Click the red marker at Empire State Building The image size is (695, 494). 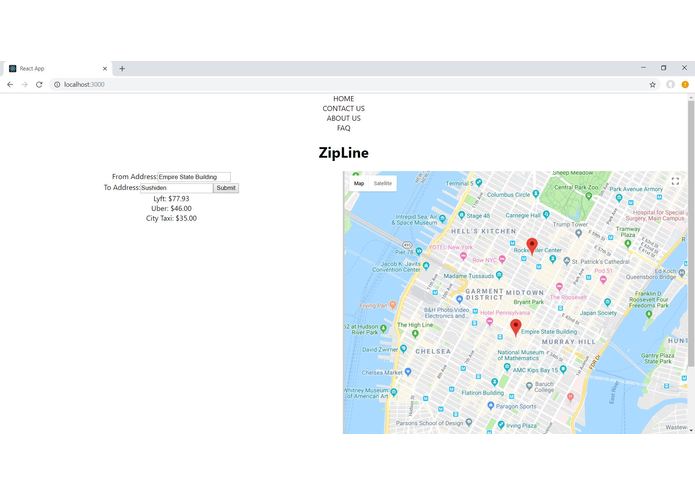515,327
